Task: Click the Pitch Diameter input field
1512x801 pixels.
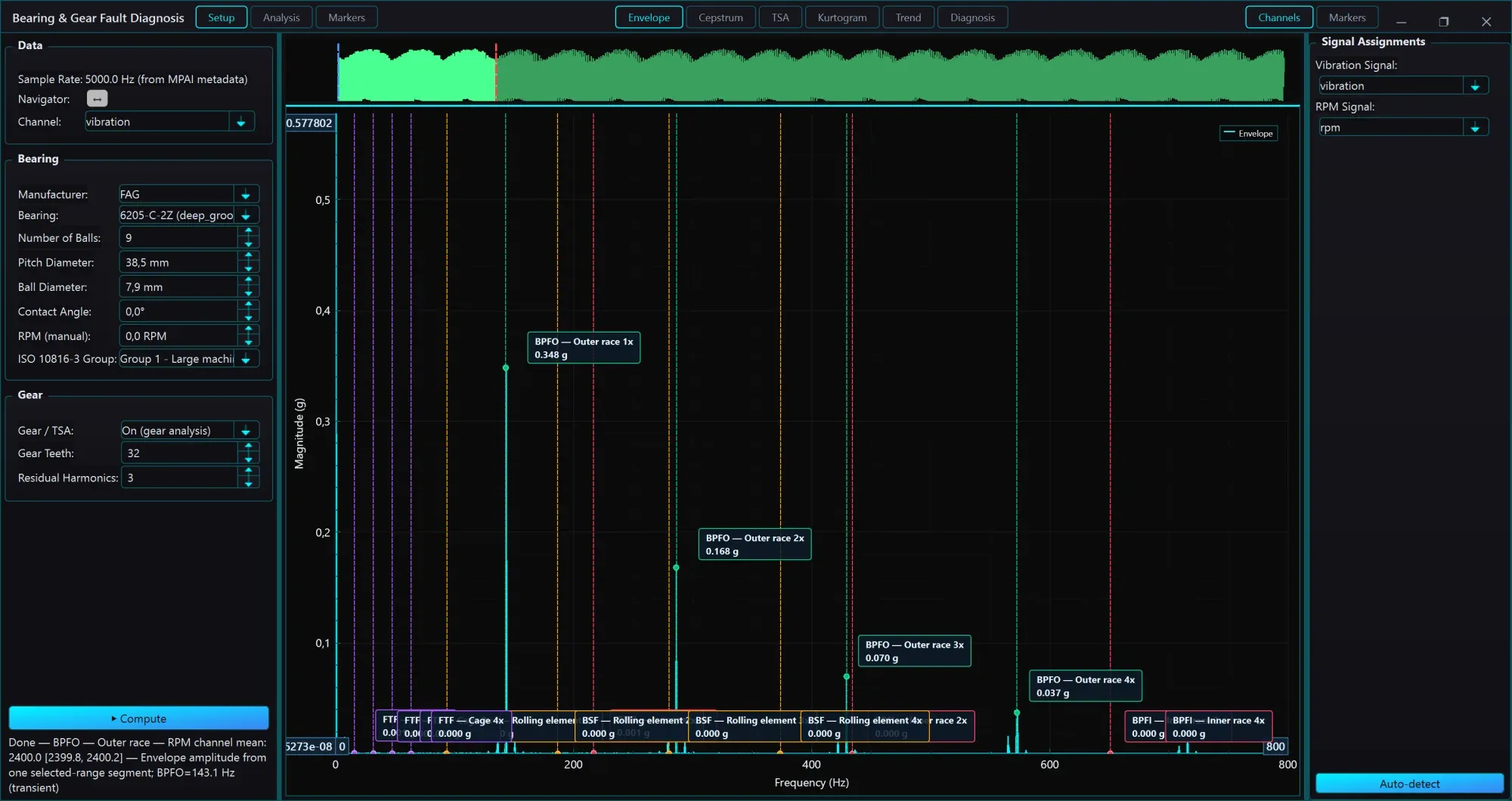Action: coord(178,262)
